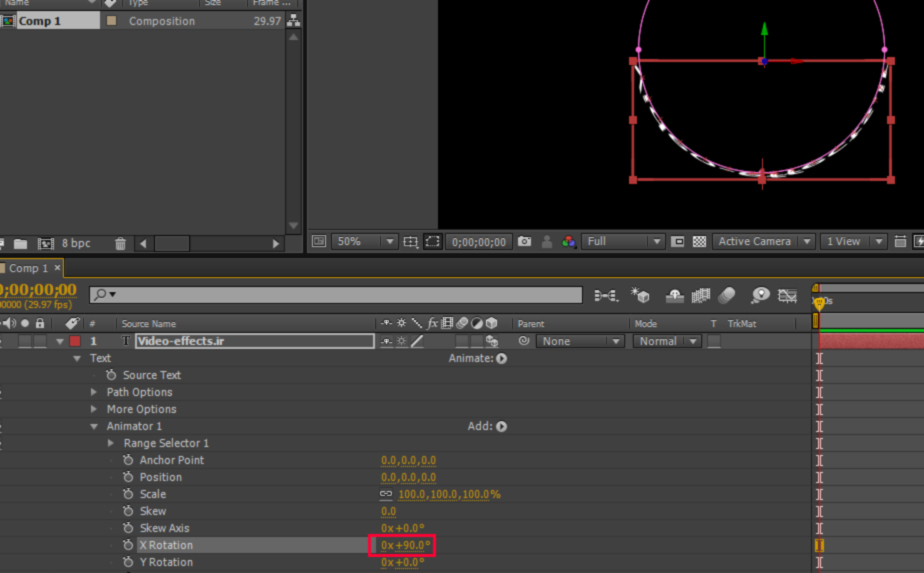Open the Add menu for Animator 1
This screenshot has width=924, height=573.
coord(501,426)
